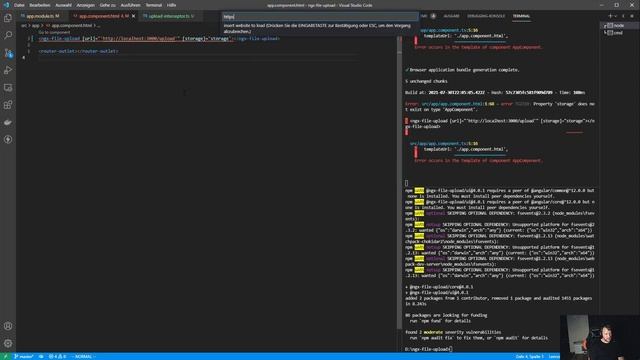Image resolution: width=640 pixels, height=360 pixels.
Task: Select the cmd terminal instance
Action: point(619,33)
